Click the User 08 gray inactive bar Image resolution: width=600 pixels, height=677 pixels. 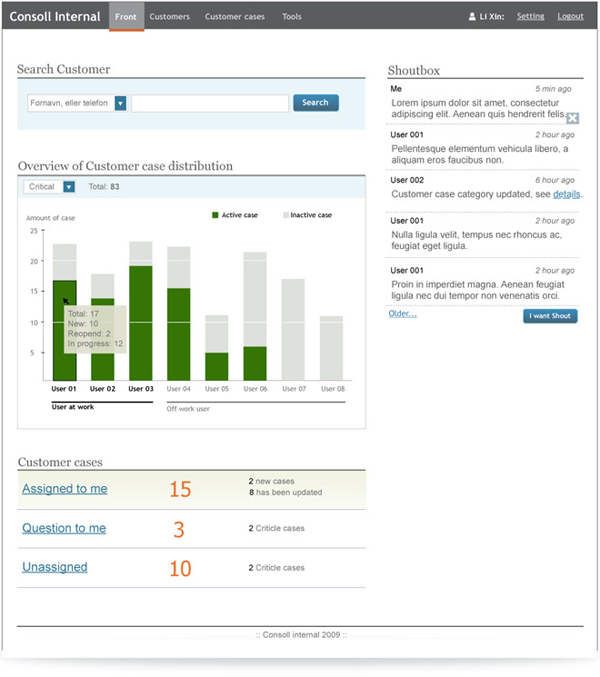332,348
